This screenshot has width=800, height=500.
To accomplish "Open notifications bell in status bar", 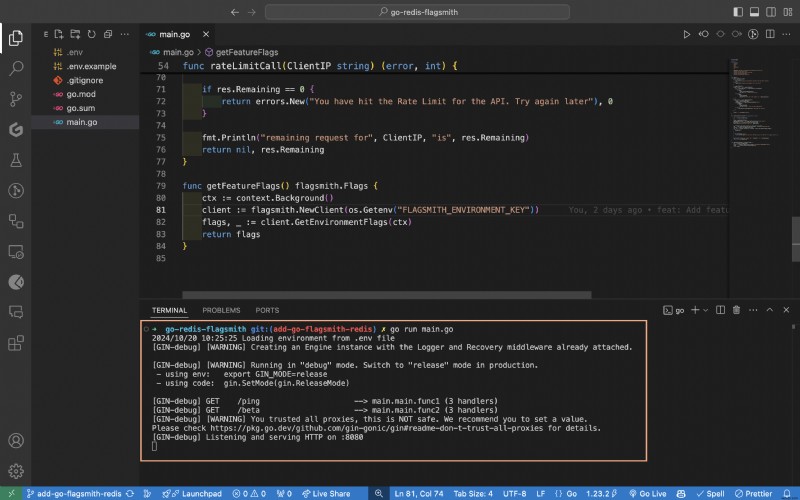I will (x=787, y=493).
